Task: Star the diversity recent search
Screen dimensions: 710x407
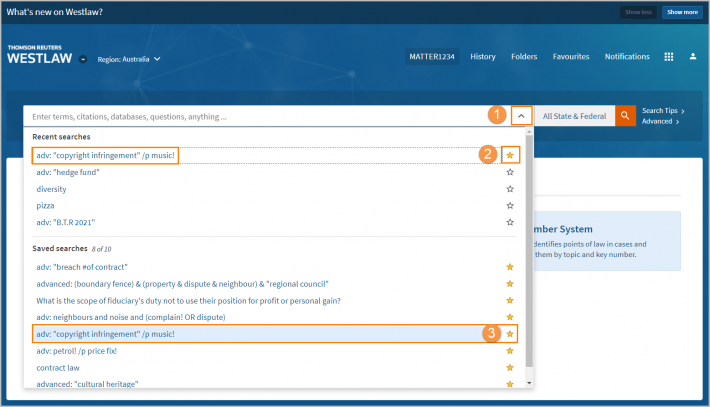Action: 510,189
